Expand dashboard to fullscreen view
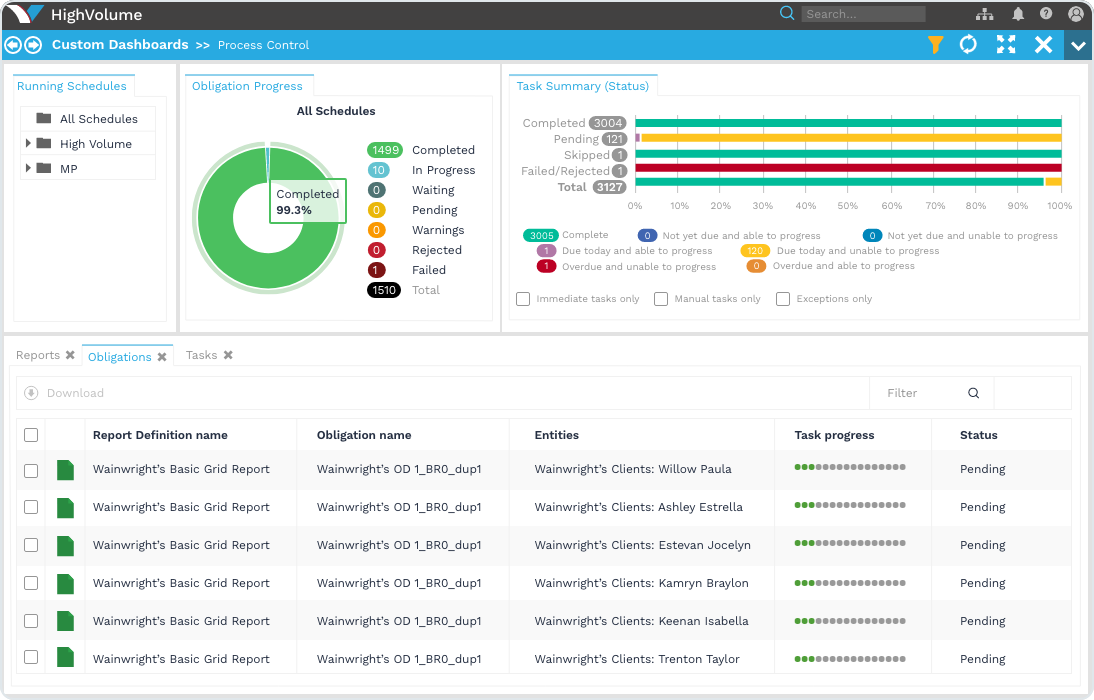 point(1004,44)
